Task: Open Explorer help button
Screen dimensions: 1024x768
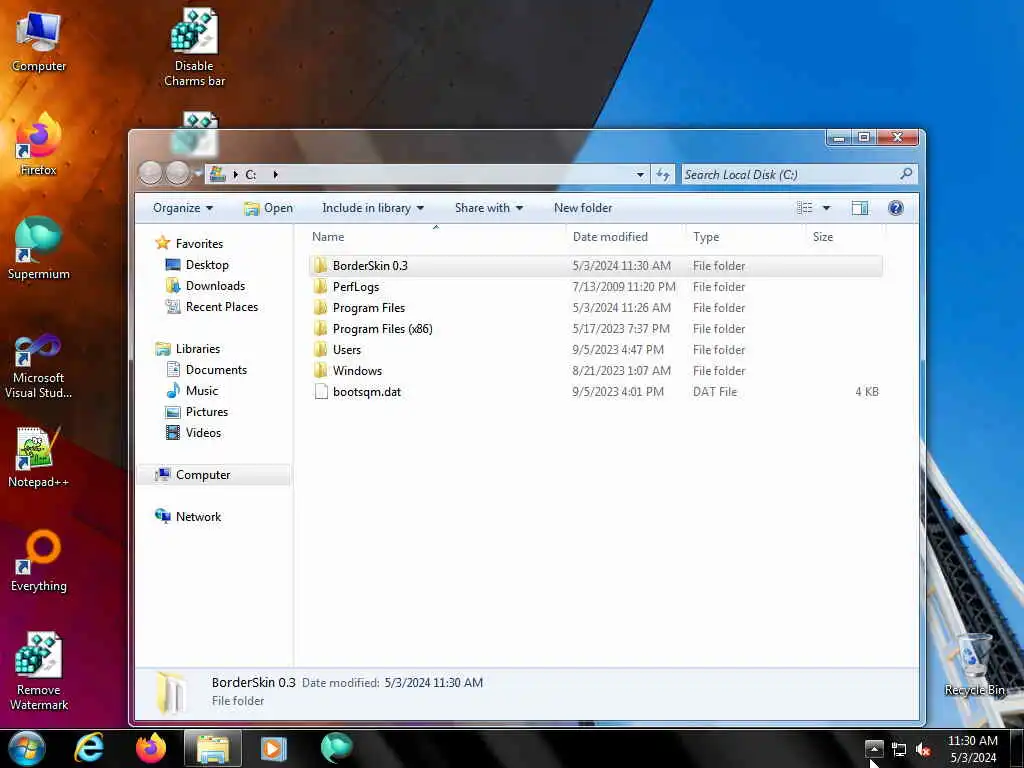Action: (x=895, y=208)
